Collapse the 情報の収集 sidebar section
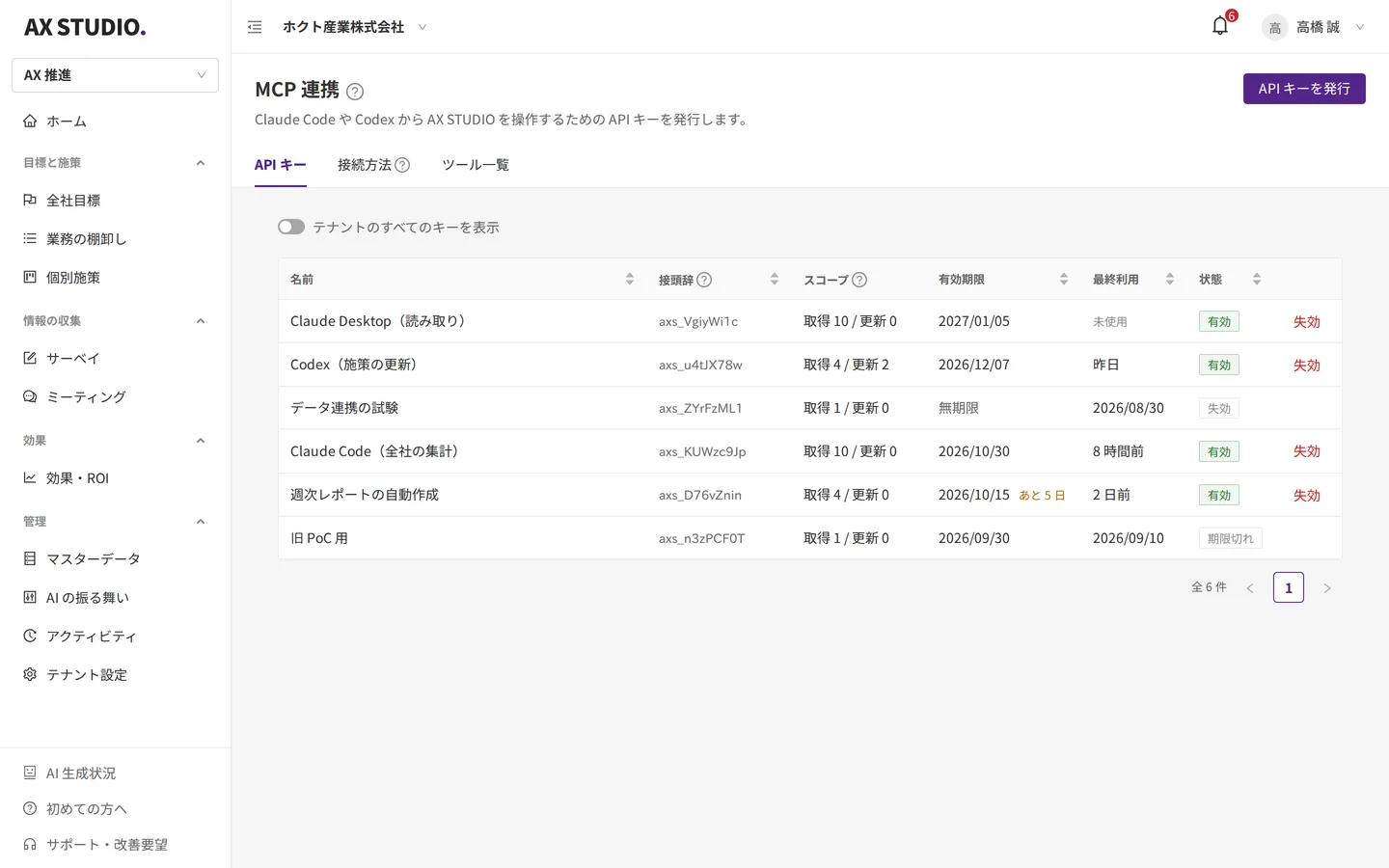 [201, 321]
